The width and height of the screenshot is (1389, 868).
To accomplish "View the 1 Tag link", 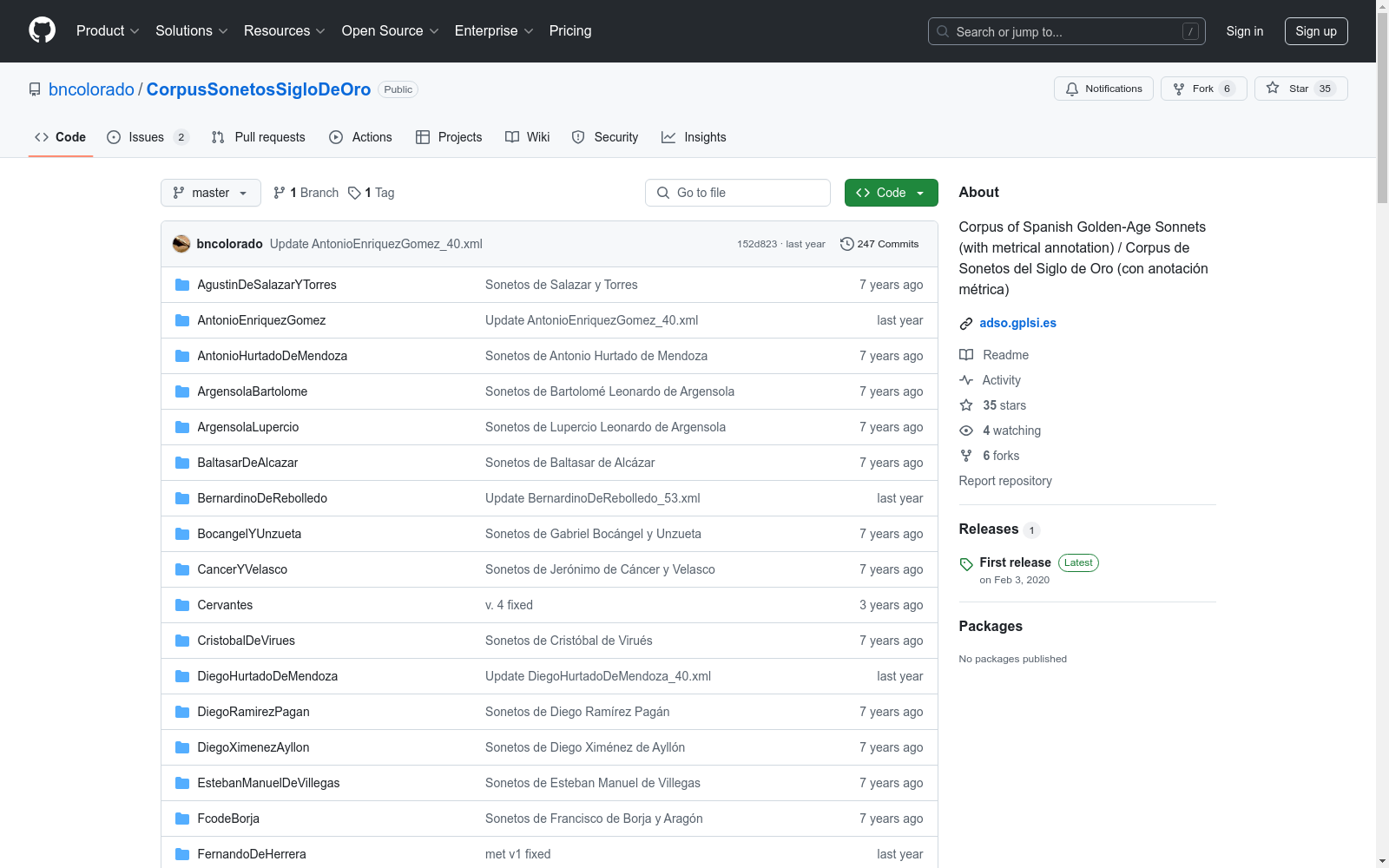I will coord(372,193).
